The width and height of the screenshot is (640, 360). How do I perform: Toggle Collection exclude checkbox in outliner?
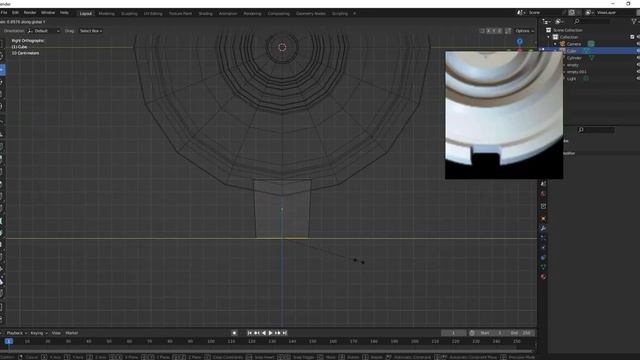pyautogui.click(x=632, y=37)
